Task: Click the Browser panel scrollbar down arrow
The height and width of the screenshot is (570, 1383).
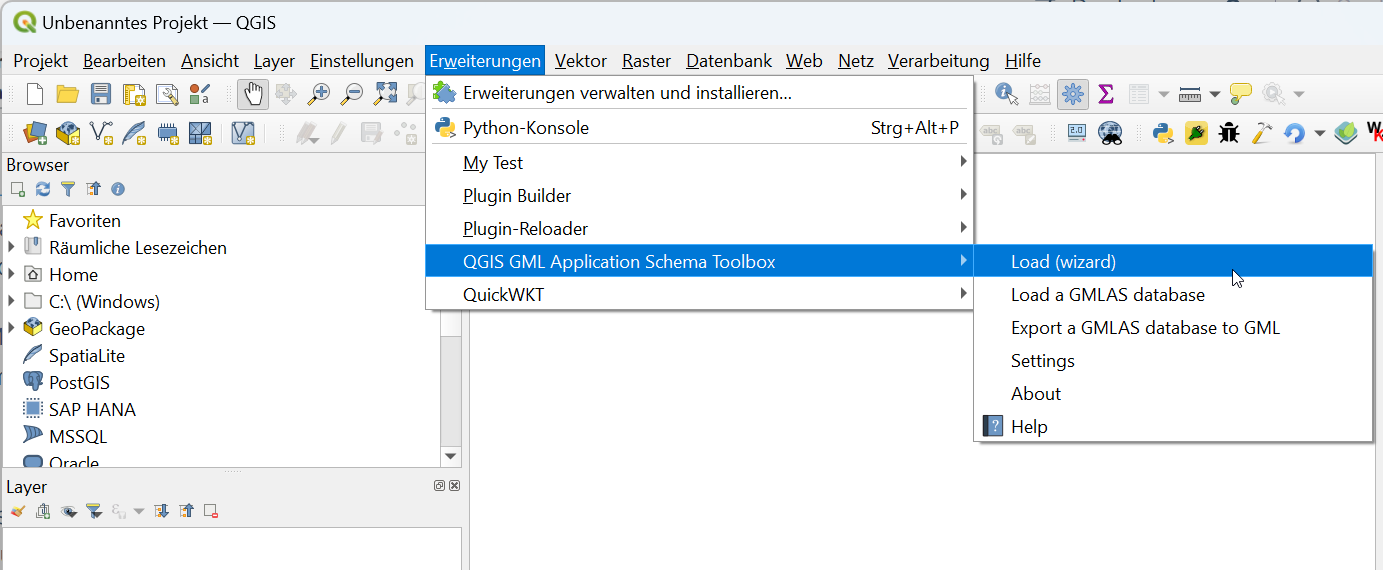Action: 451,456
